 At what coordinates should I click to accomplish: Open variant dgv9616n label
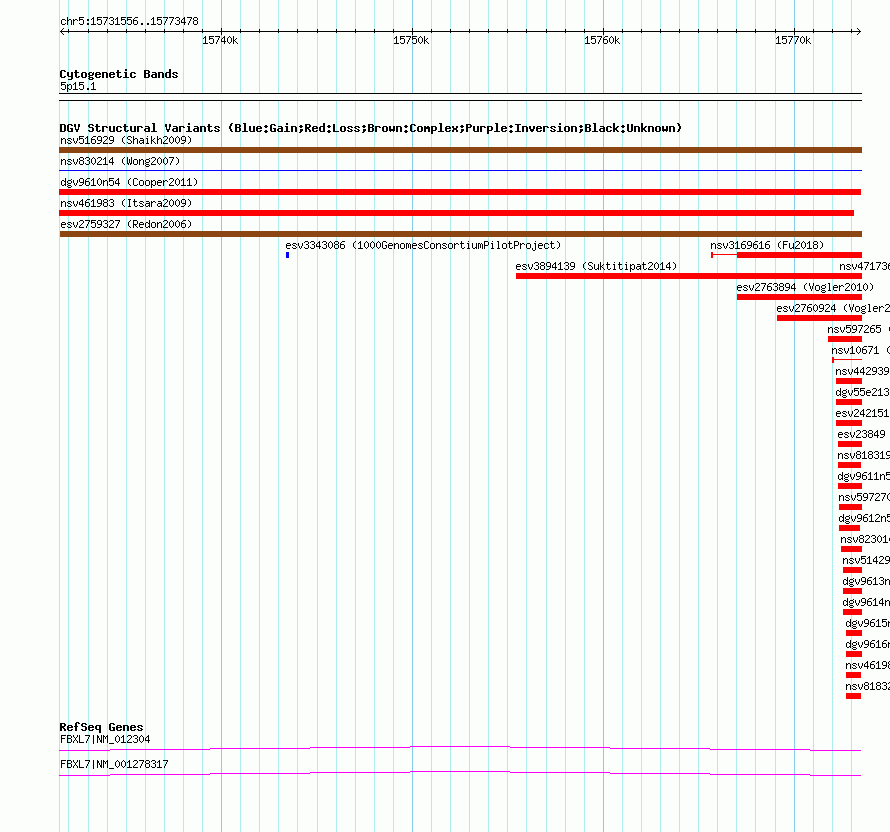[867, 644]
